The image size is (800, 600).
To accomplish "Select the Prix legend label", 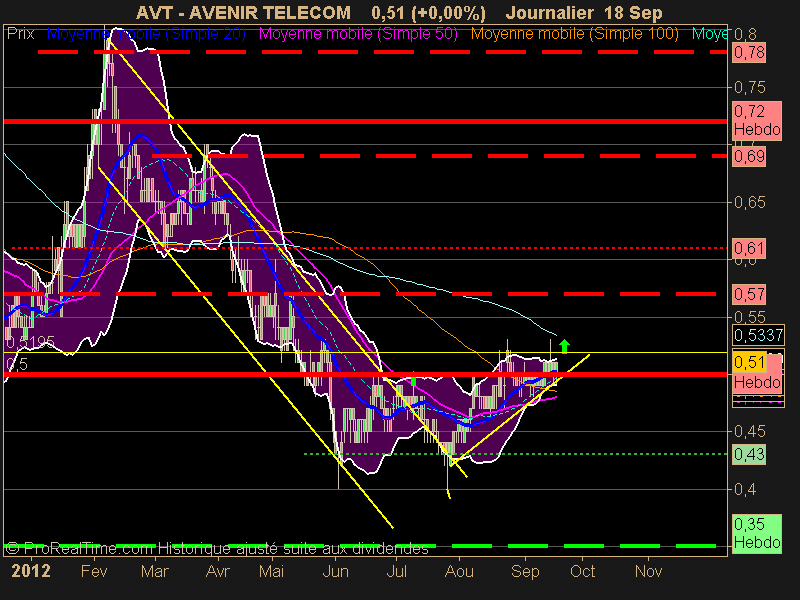I will 20,34.
